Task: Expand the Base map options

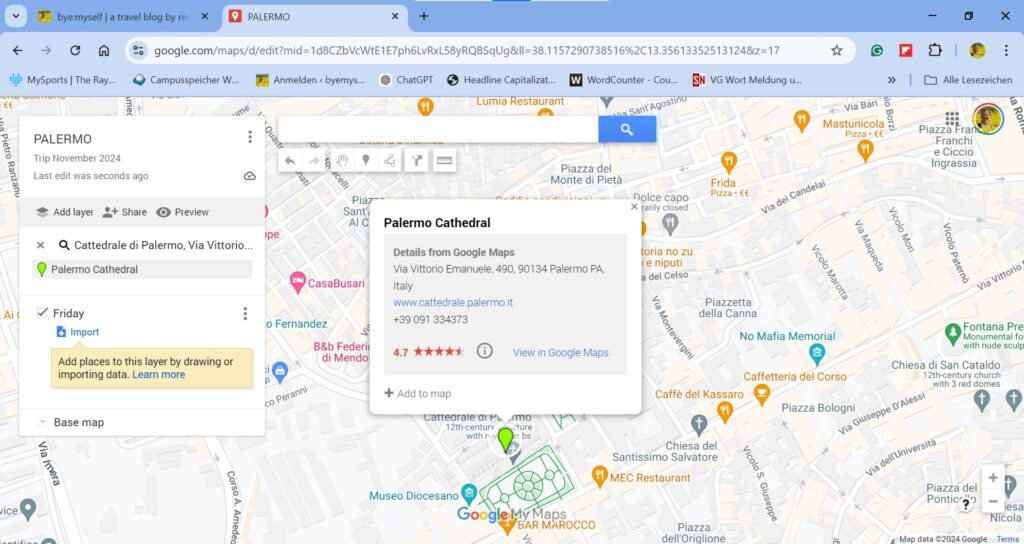Action: (x=42, y=422)
